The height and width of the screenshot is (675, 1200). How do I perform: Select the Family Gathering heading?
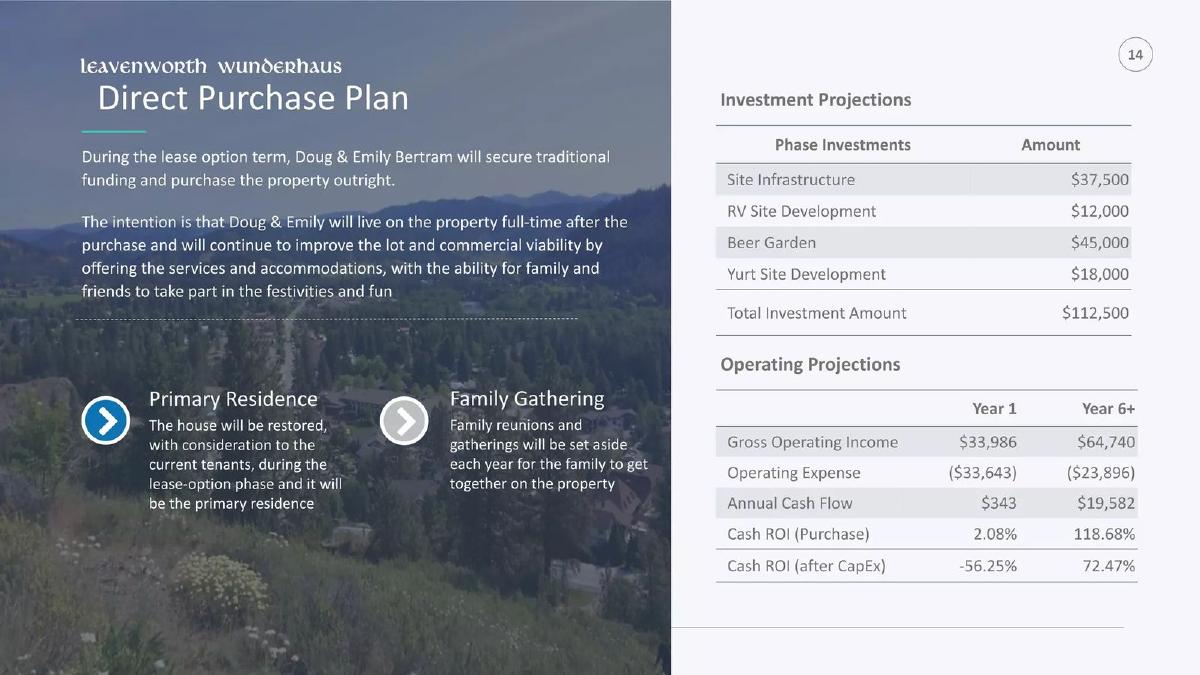pos(527,399)
